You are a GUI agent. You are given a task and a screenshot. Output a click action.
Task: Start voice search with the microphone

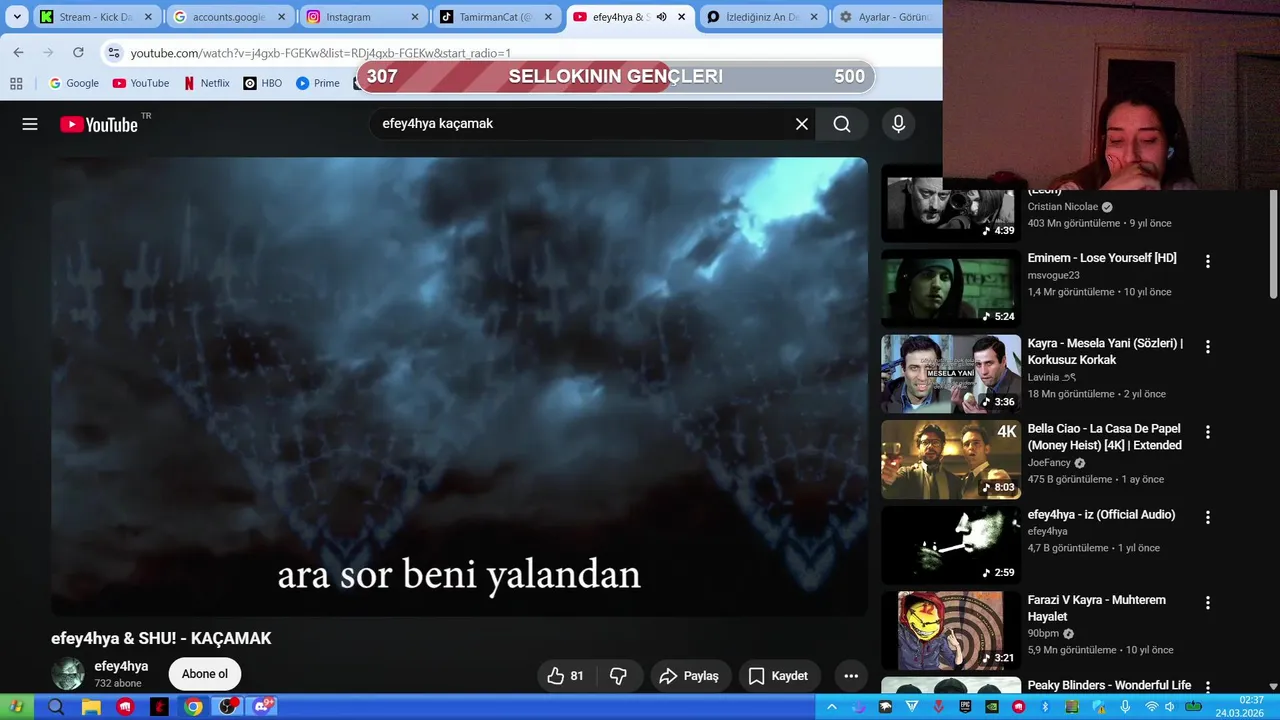pyautogui.click(x=898, y=124)
